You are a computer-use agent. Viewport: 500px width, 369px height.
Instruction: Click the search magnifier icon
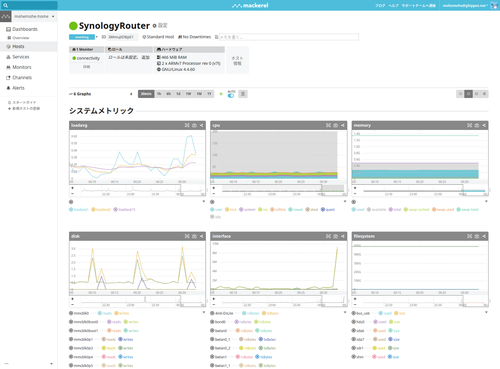click(x=5, y=5)
